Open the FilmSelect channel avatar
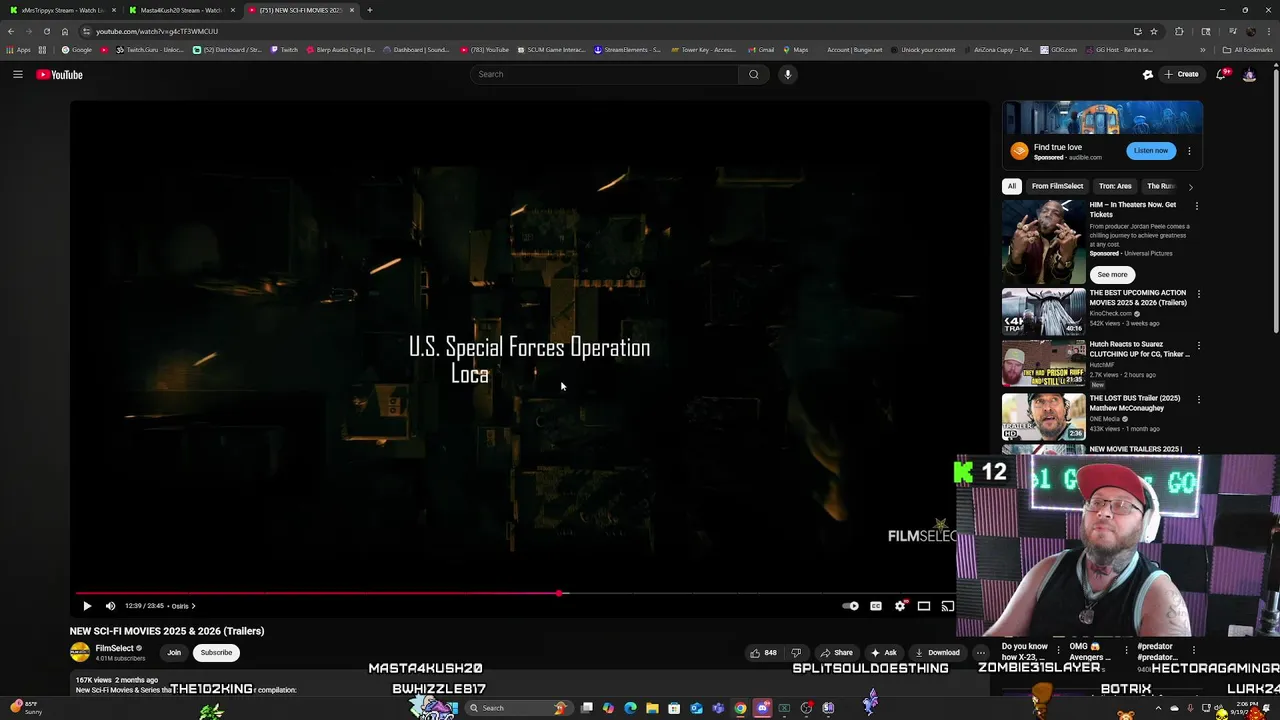 coord(80,652)
